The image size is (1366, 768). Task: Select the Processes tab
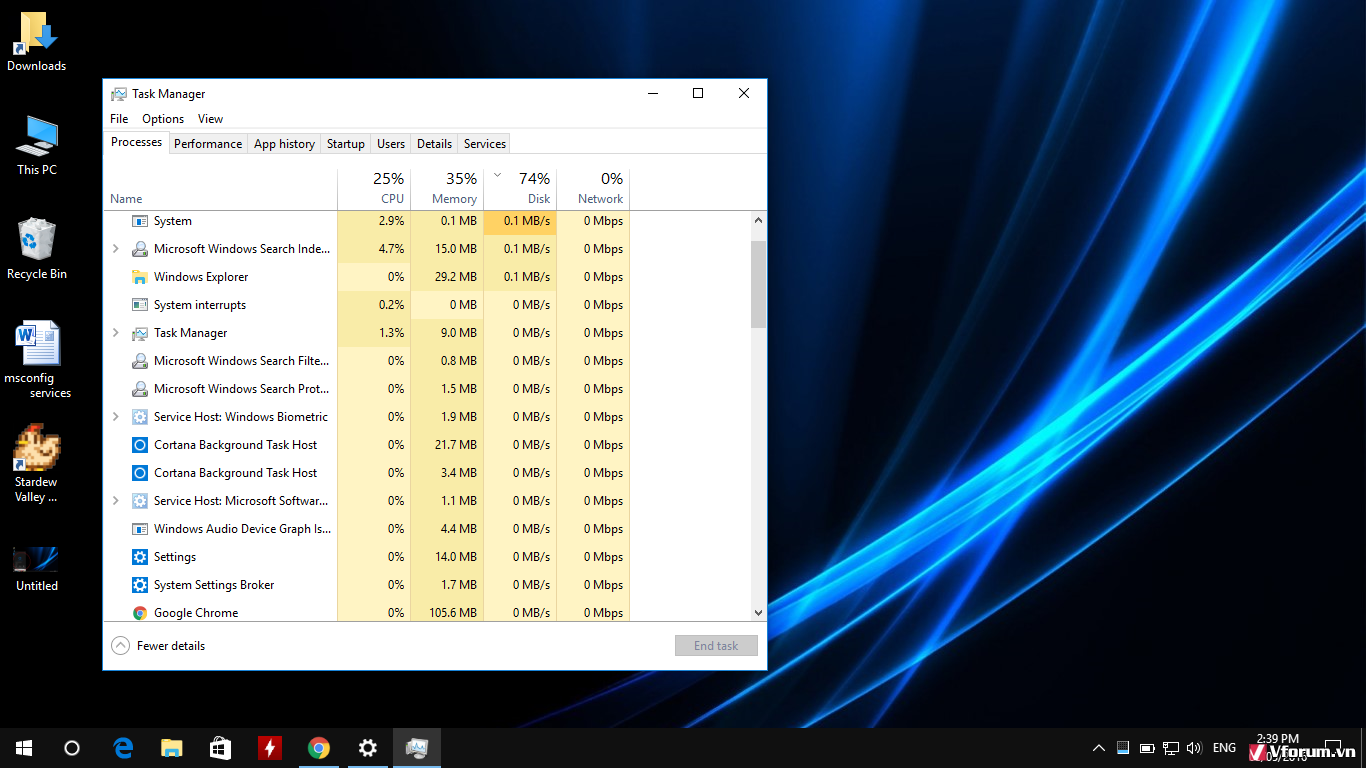pyautogui.click(x=136, y=142)
